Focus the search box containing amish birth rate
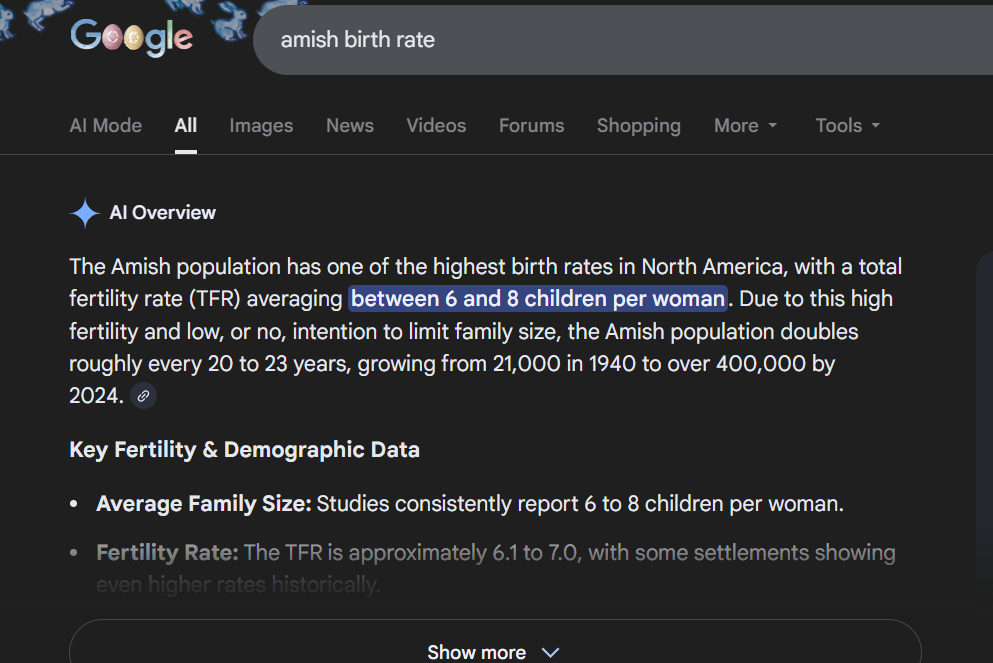The width and height of the screenshot is (993, 663). tap(600, 40)
